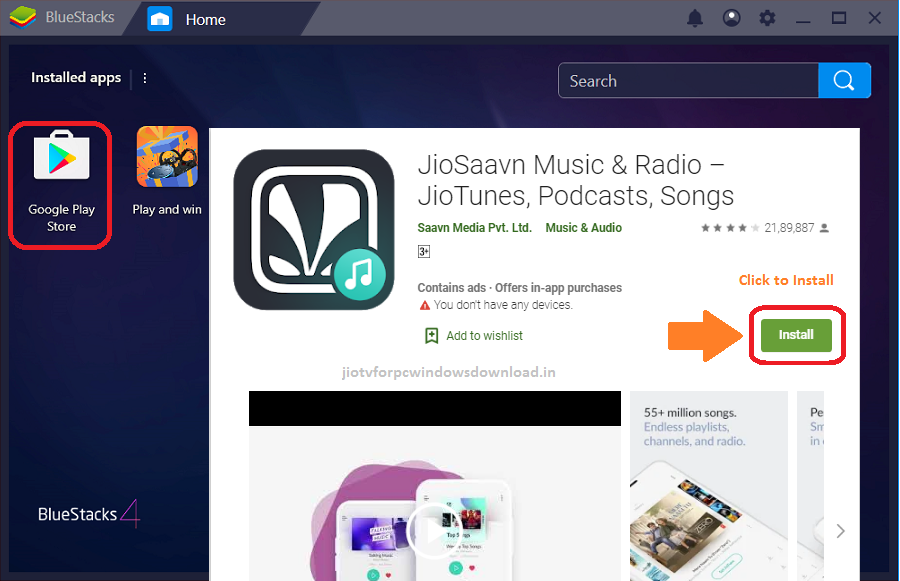Click the 3+ content rating badge
The height and width of the screenshot is (581, 900).
point(424,251)
